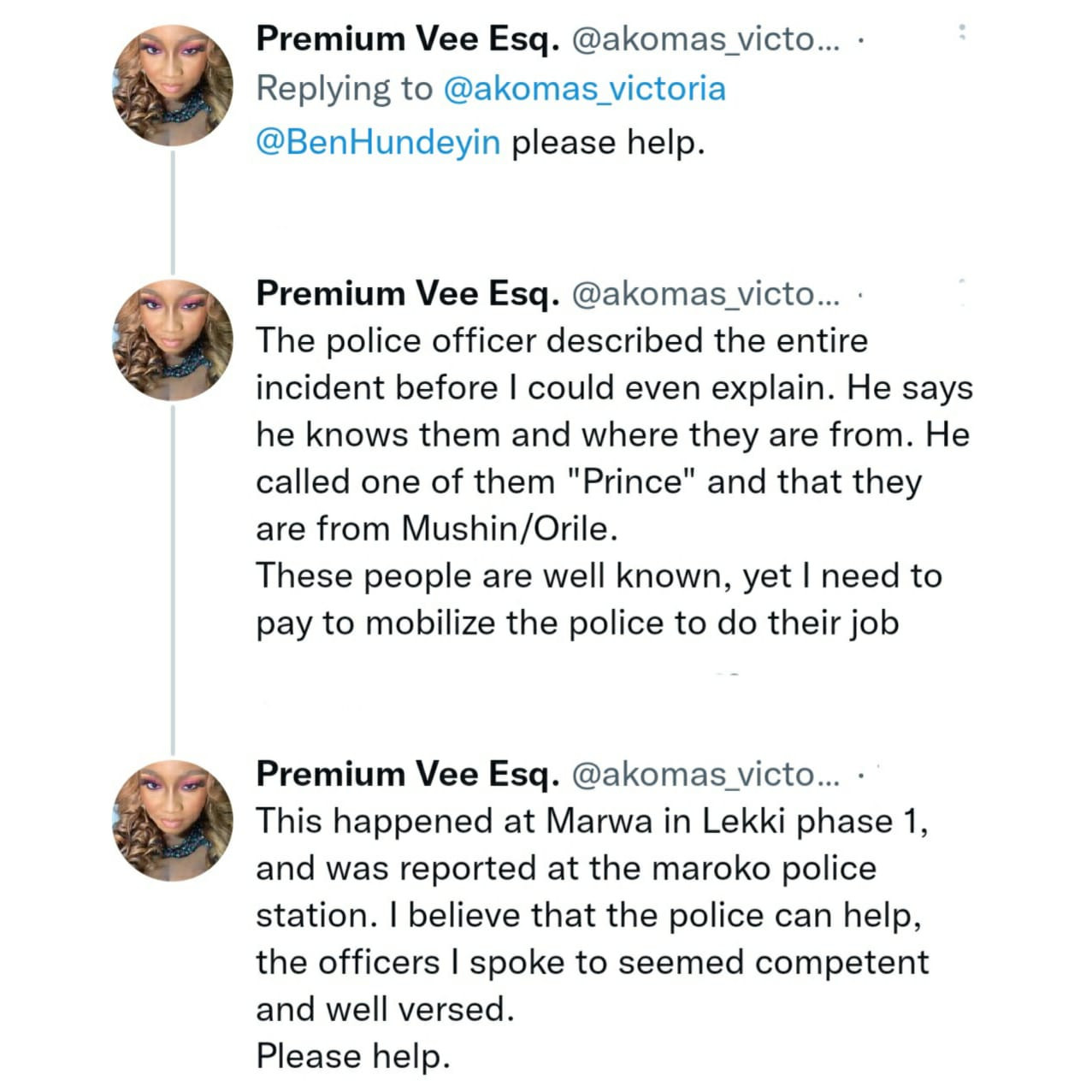The width and height of the screenshot is (1092, 1092).
Task: Click the Replying to label
Action: pyautogui.click(x=340, y=87)
